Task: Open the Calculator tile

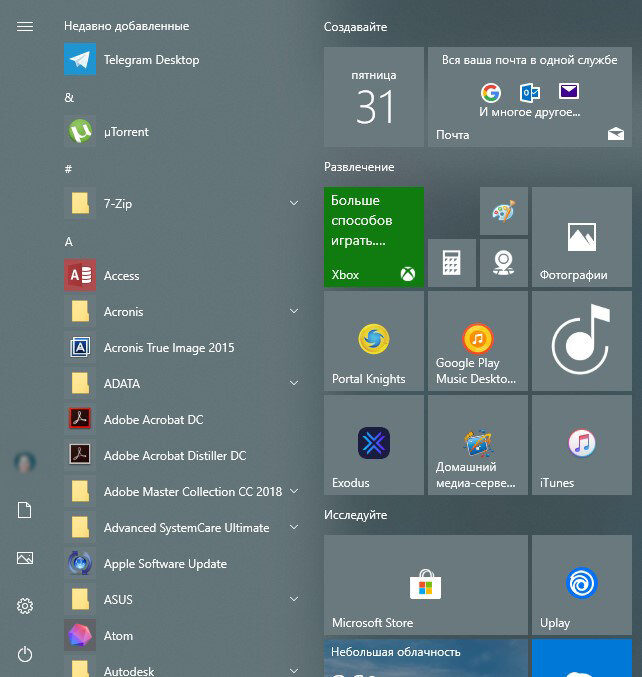Action: tap(452, 263)
